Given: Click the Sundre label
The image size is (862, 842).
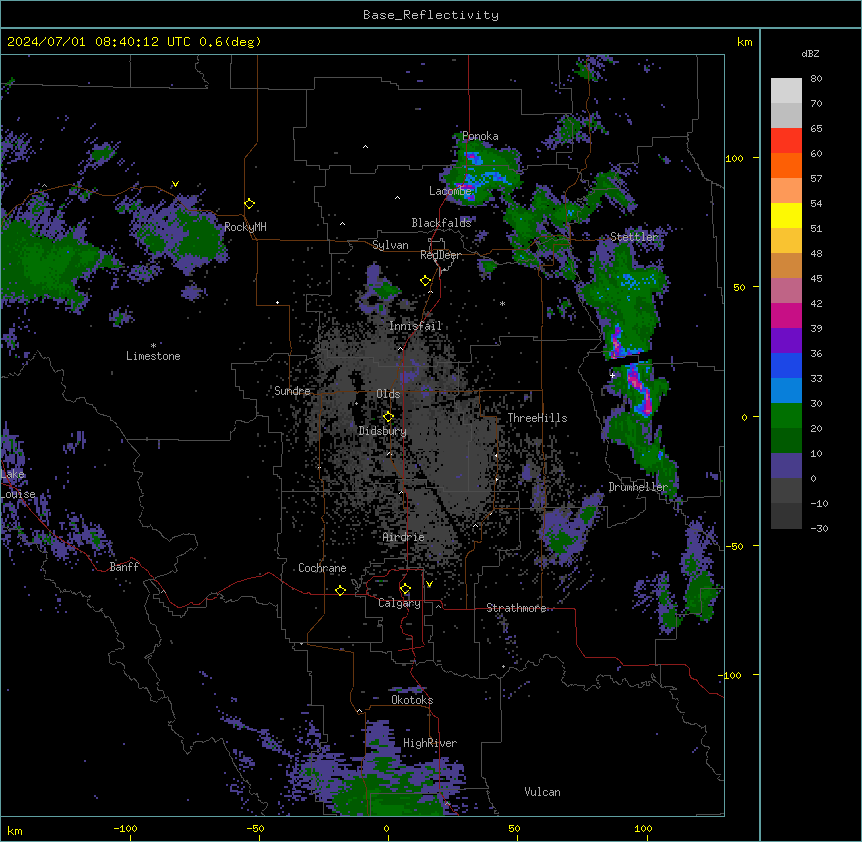Looking at the screenshot, I should [x=292, y=391].
